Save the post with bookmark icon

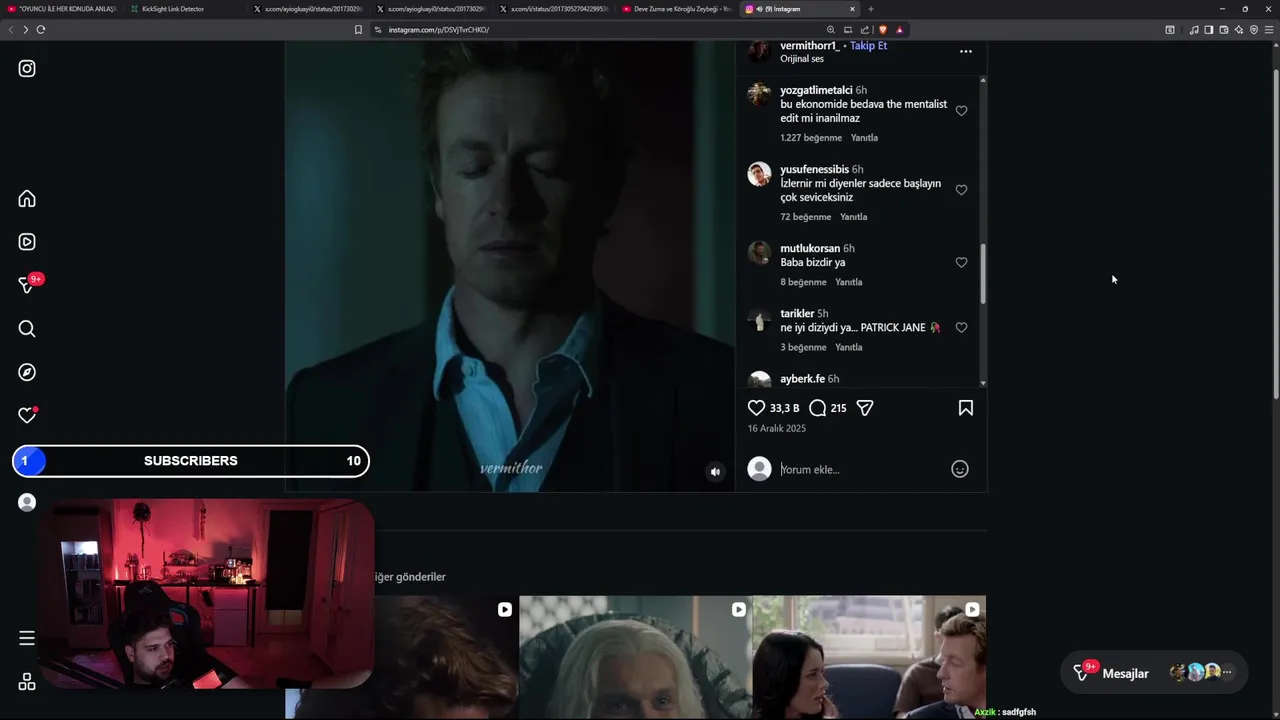(x=966, y=408)
